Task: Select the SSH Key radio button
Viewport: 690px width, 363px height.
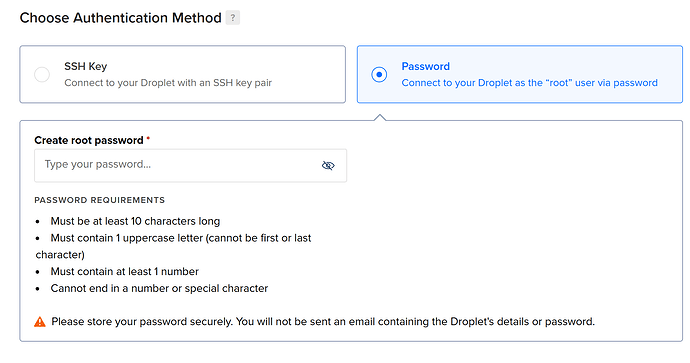Action: [x=42, y=74]
